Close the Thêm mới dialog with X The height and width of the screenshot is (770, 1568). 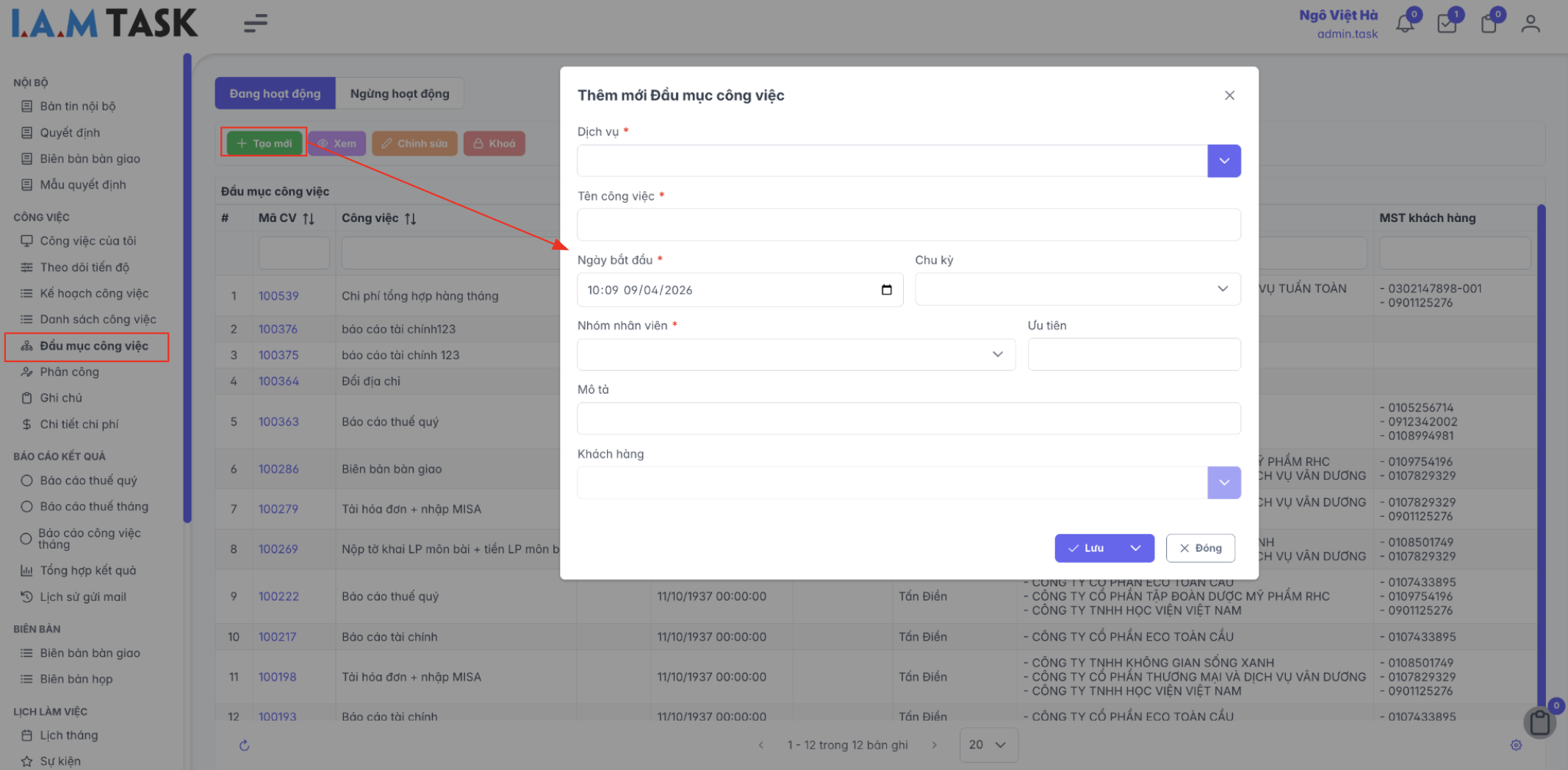point(1229,96)
